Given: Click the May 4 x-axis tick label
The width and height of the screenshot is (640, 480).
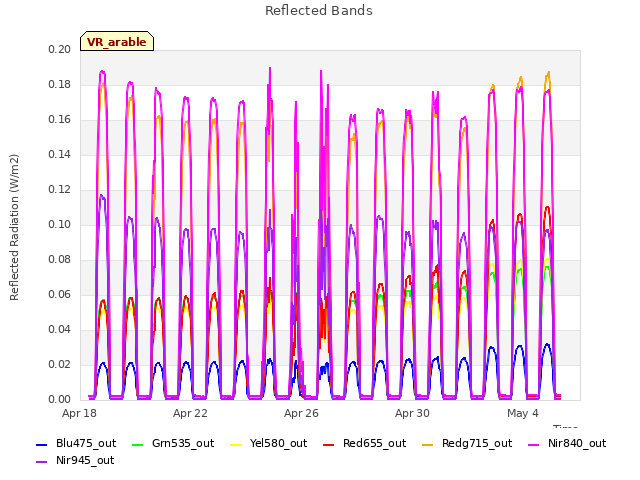Looking at the screenshot, I should pyautogui.click(x=523, y=413).
